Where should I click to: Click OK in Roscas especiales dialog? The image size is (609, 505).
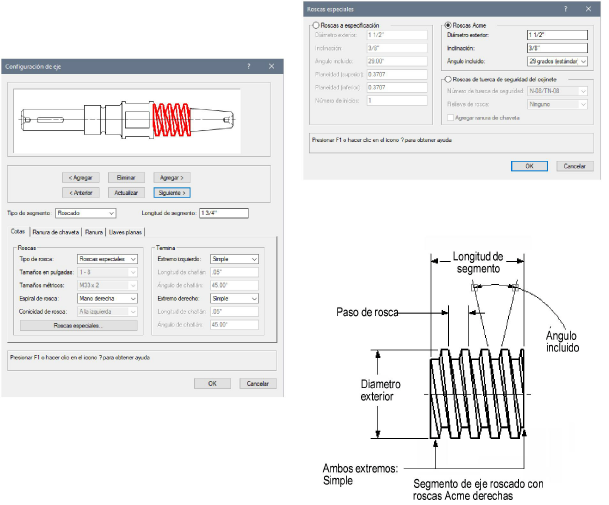click(x=529, y=166)
